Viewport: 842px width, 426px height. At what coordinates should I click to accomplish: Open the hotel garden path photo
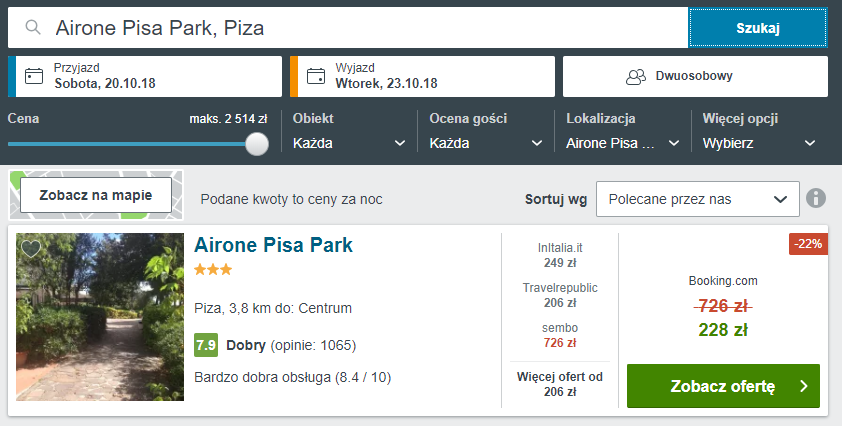click(x=100, y=317)
